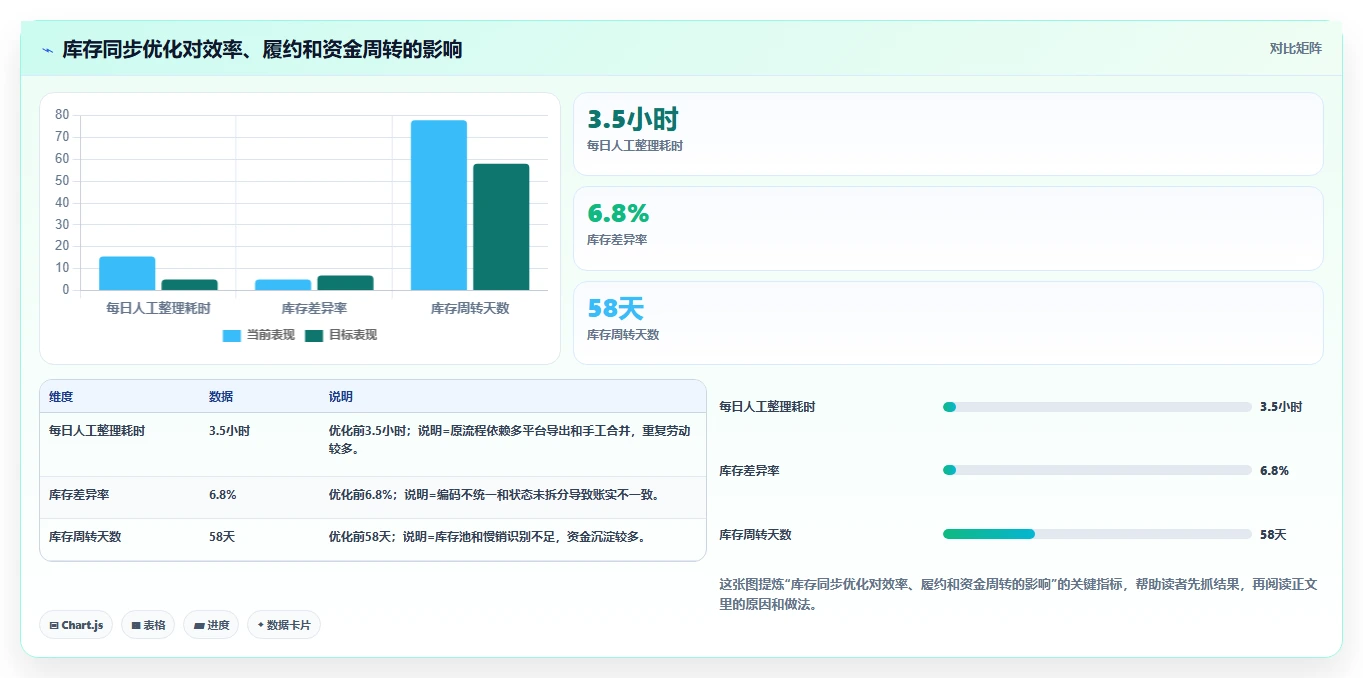
Task: Click the x-axis label 每日人工整理耗时
Action: click(158, 308)
